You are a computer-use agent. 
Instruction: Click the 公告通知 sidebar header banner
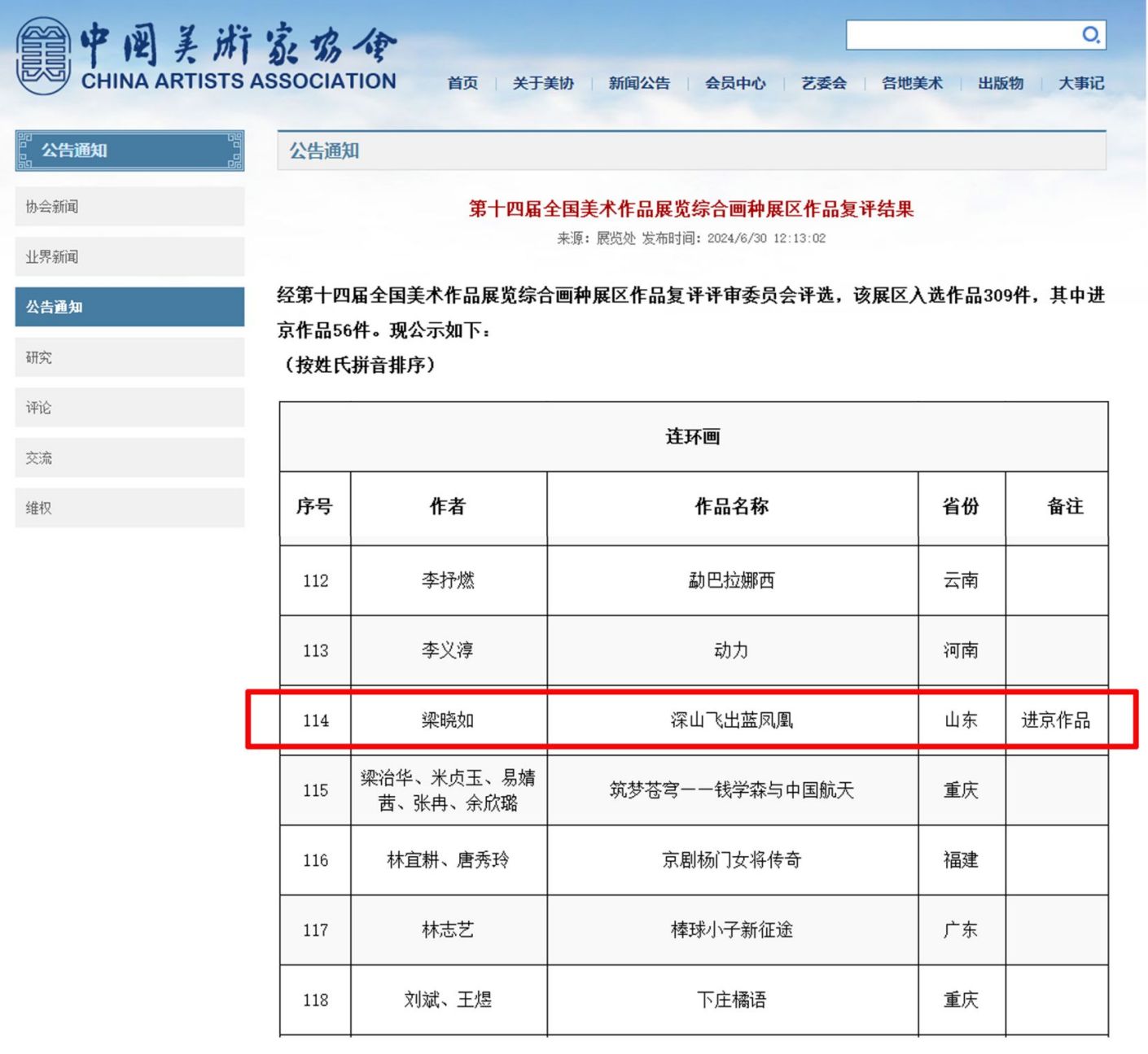[129, 151]
